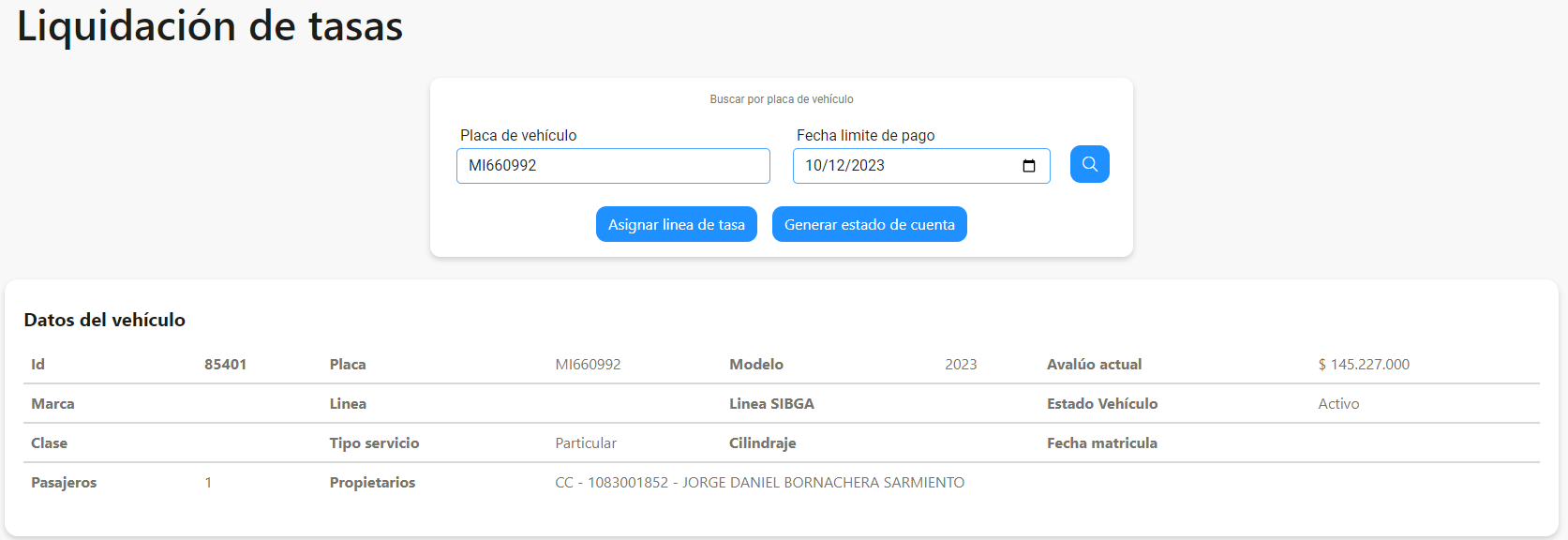Click Asignar linea de tasa button
1568x540 pixels.
coord(677,224)
